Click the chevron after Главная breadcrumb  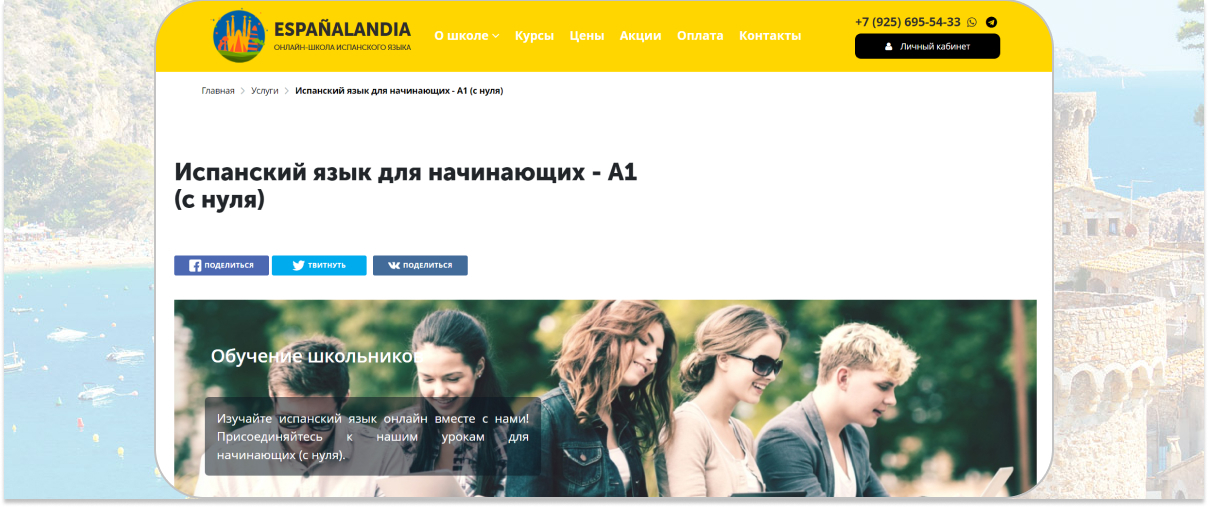pyautogui.click(x=242, y=91)
